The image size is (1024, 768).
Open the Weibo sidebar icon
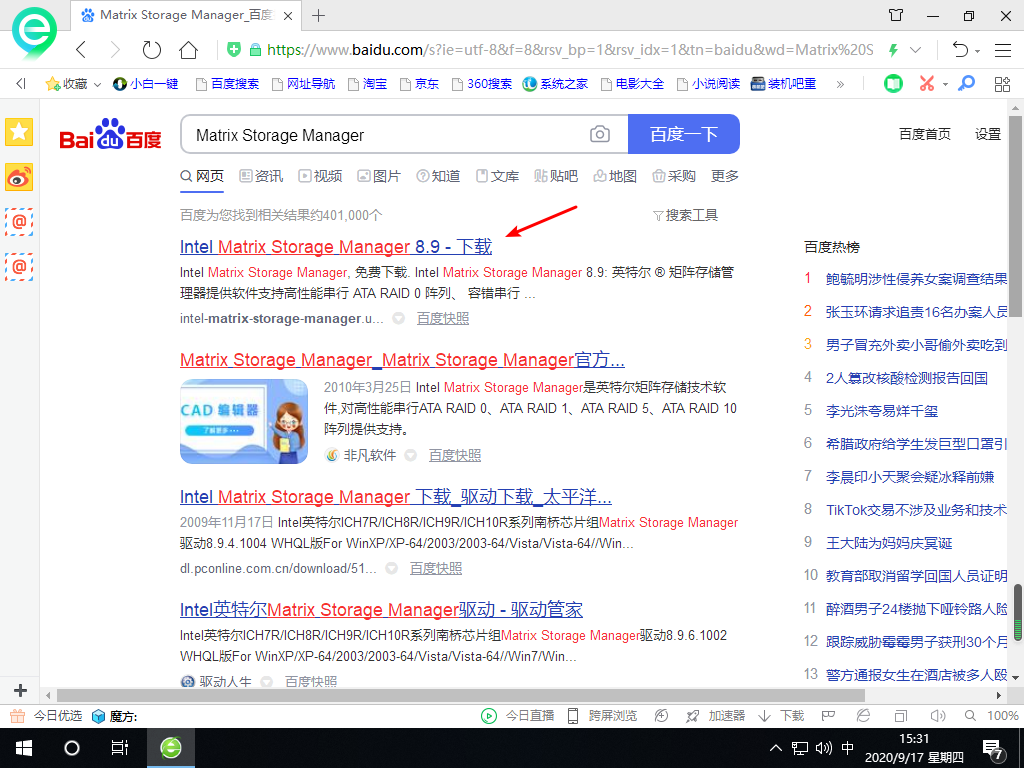pyautogui.click(x=19, y=177)
